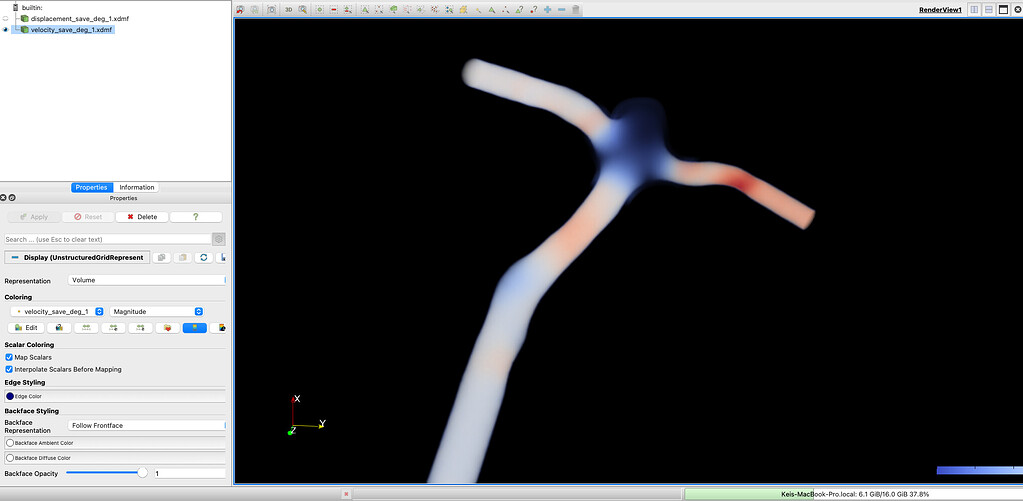Toggle the 3D interaction mode button
The image size is (1023, 501).
(288, 10)
